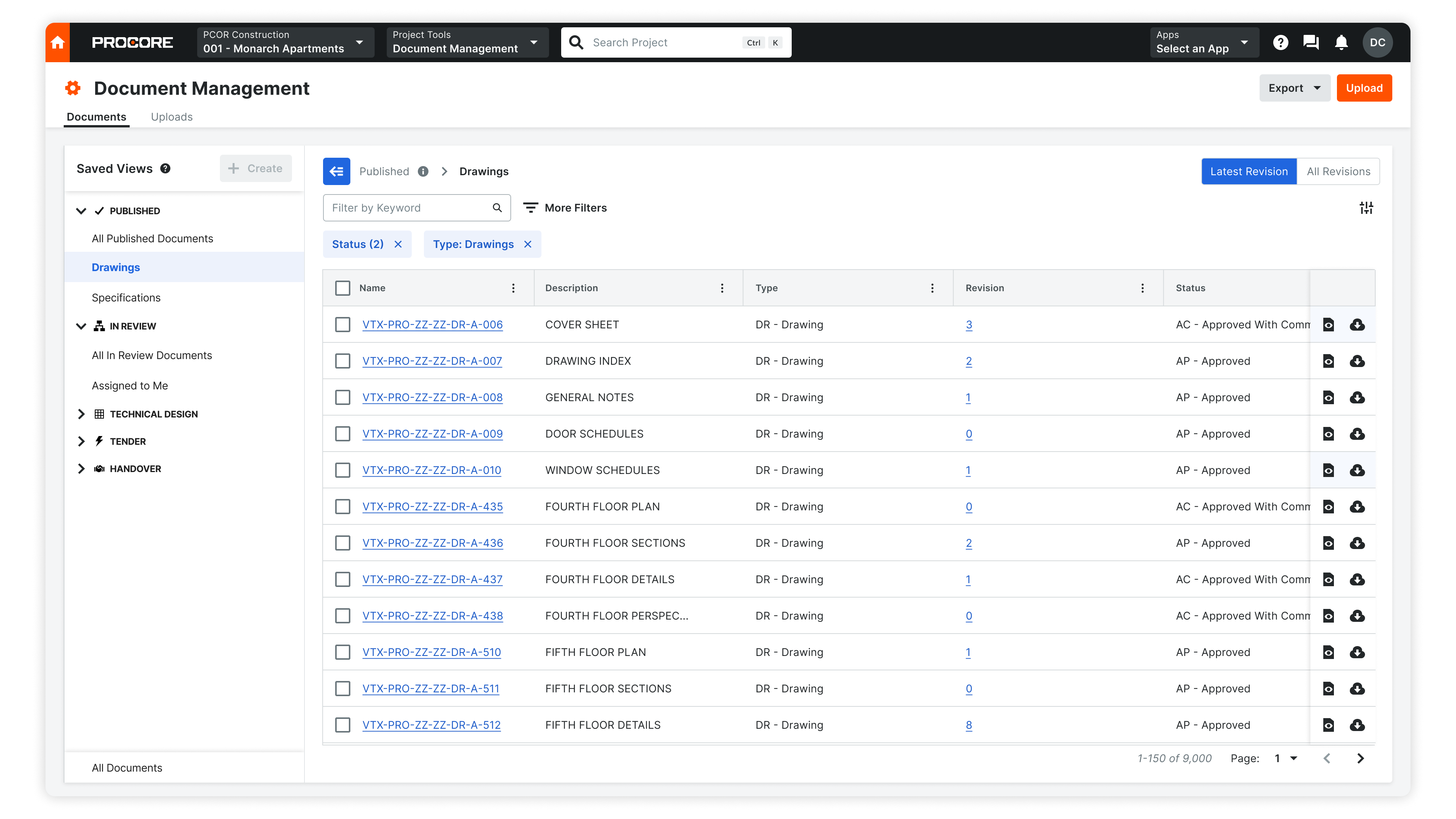Preview the COVER SHEET drawing
The image size is (1456, 819).
point(1329,325)
